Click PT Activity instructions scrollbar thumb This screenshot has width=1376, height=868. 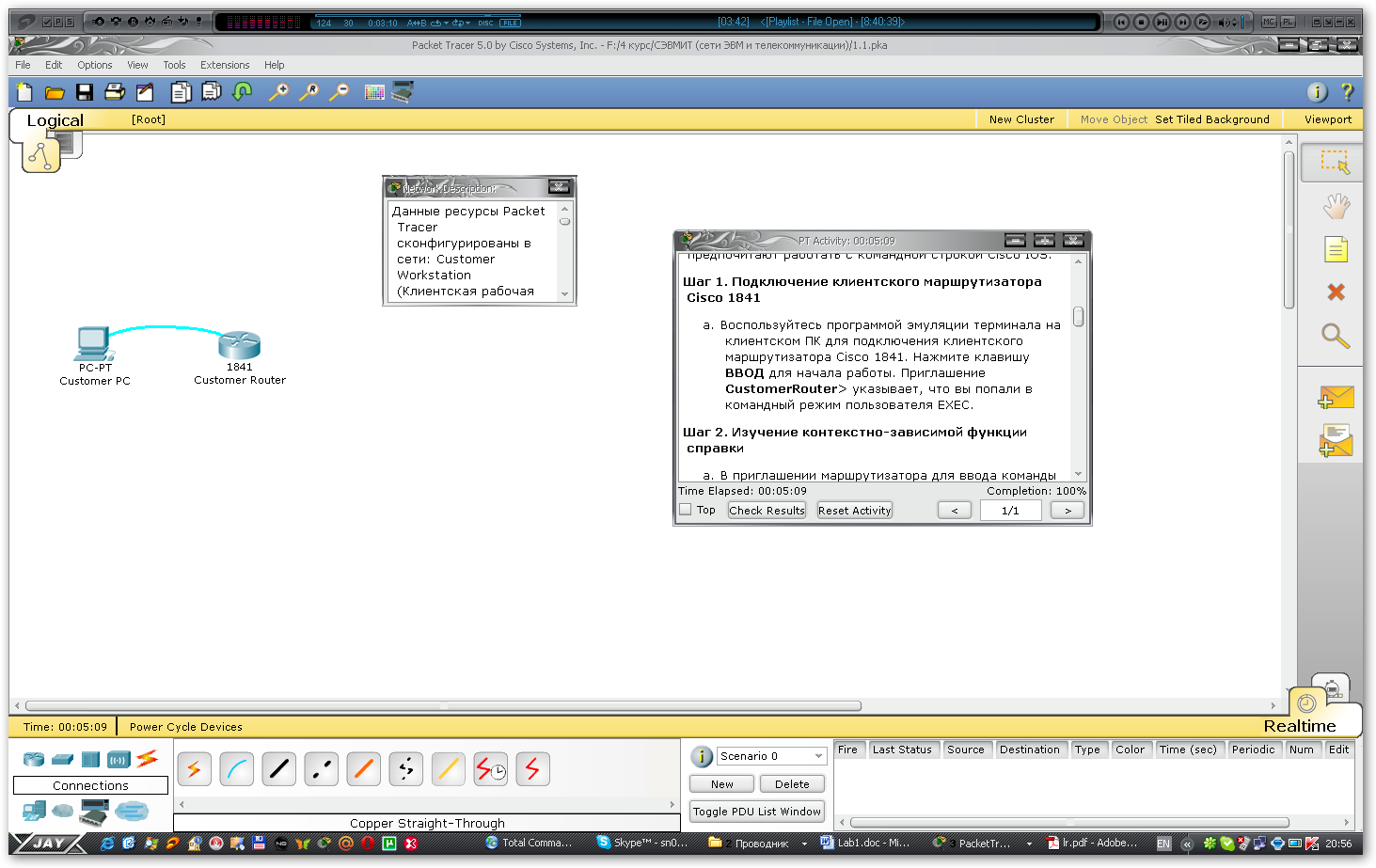[x=1078, y=317]
